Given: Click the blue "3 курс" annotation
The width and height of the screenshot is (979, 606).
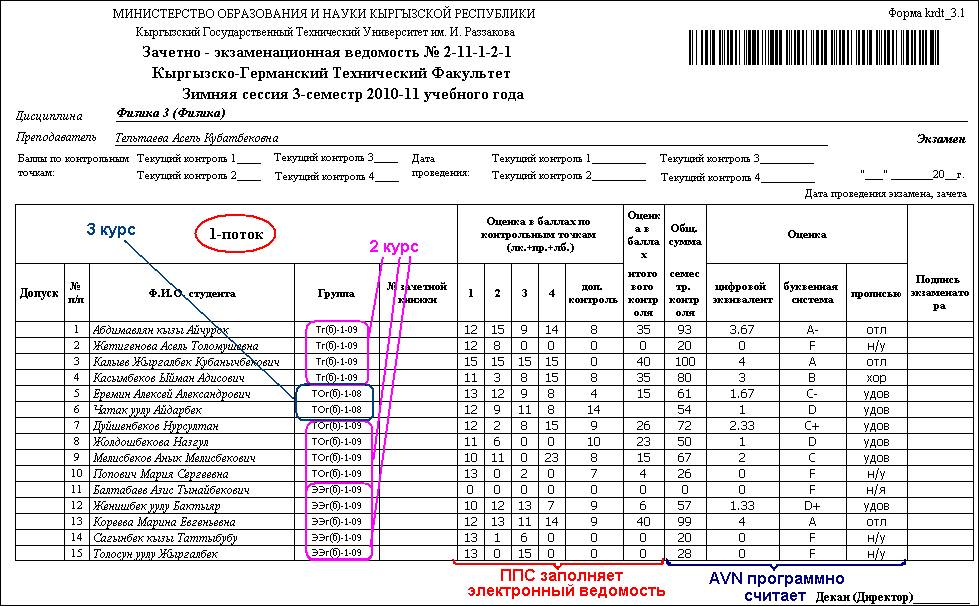Looking at the screenshot, I should 110,230.
